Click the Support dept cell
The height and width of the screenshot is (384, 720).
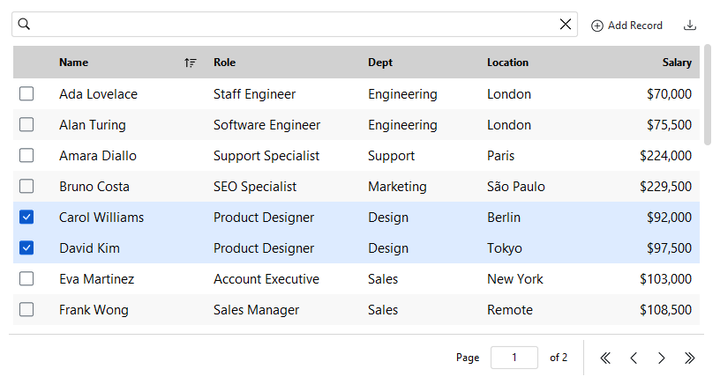pyautogui.click(x=391, y=156)
